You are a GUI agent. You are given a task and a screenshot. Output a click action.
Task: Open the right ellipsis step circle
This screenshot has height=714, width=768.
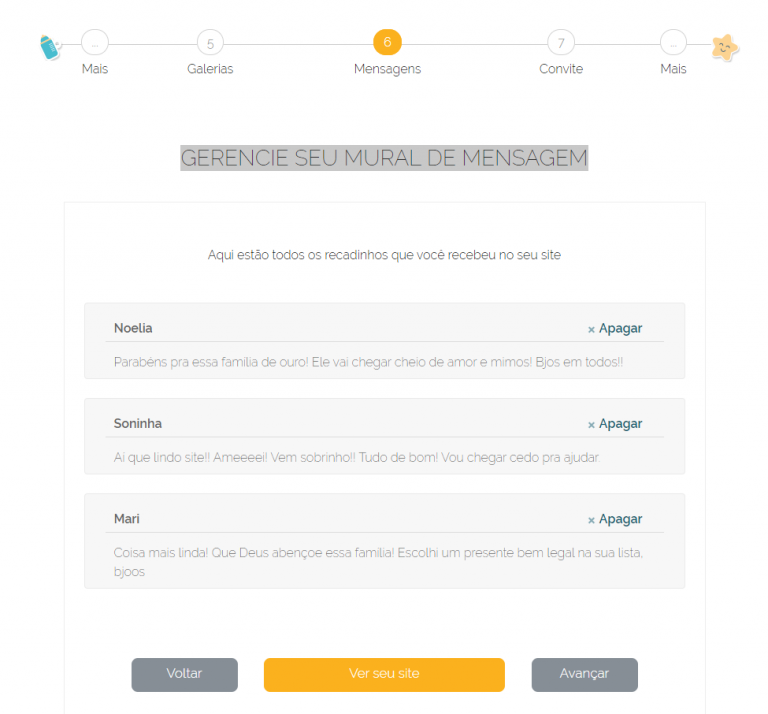673,43
